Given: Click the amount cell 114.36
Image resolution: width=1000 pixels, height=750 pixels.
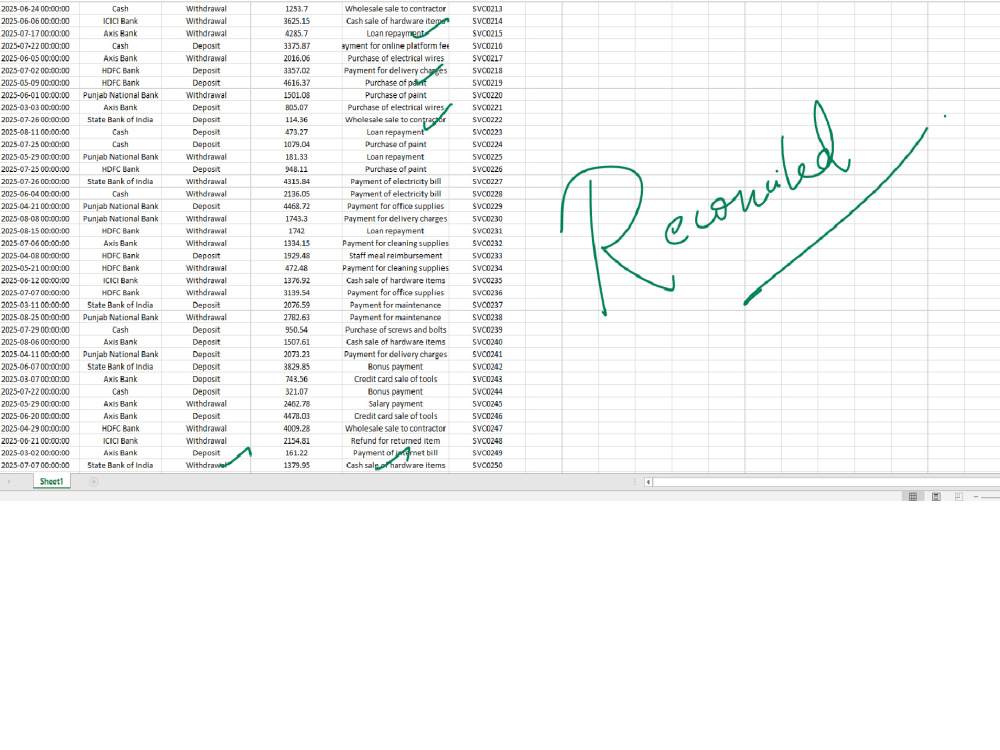Looking at the screenshot, I should coord(297,120).
